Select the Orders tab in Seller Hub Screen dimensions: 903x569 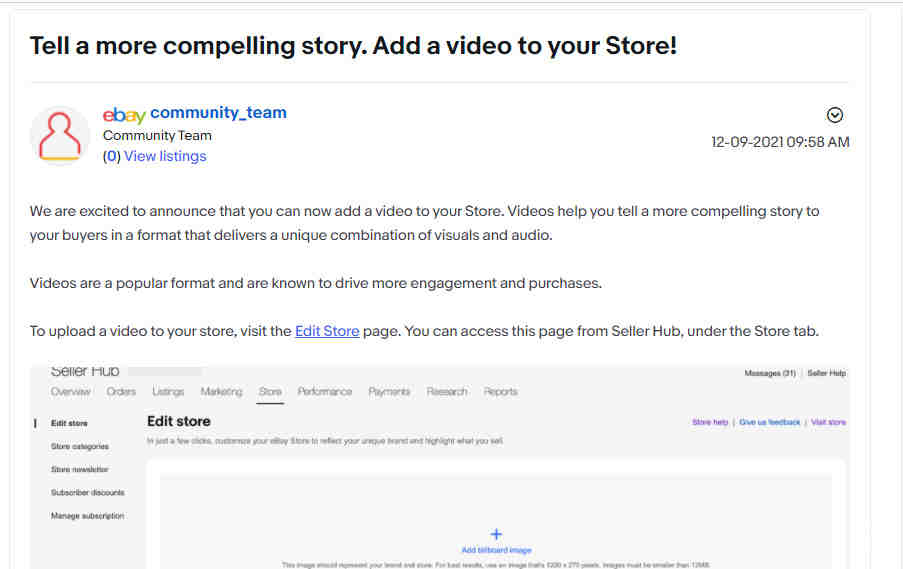(121, 392)
